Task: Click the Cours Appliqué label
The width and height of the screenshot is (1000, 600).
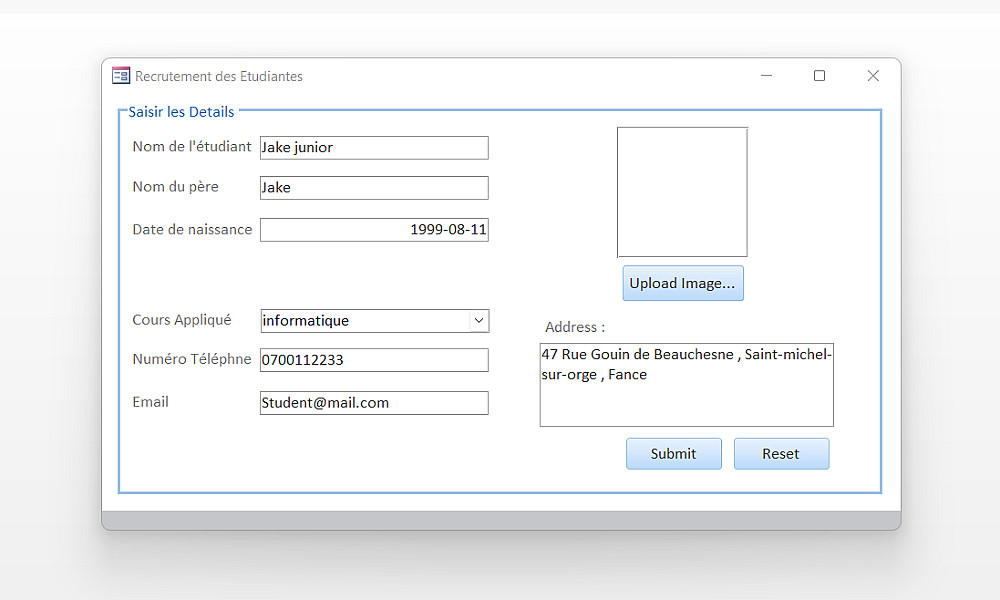Action: (182, 320)
